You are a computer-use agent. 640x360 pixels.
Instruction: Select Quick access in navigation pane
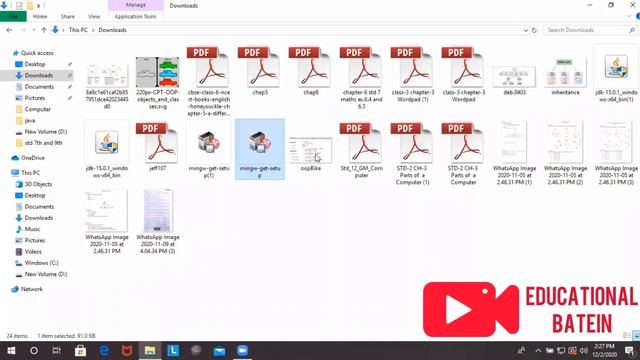[37, 53]
